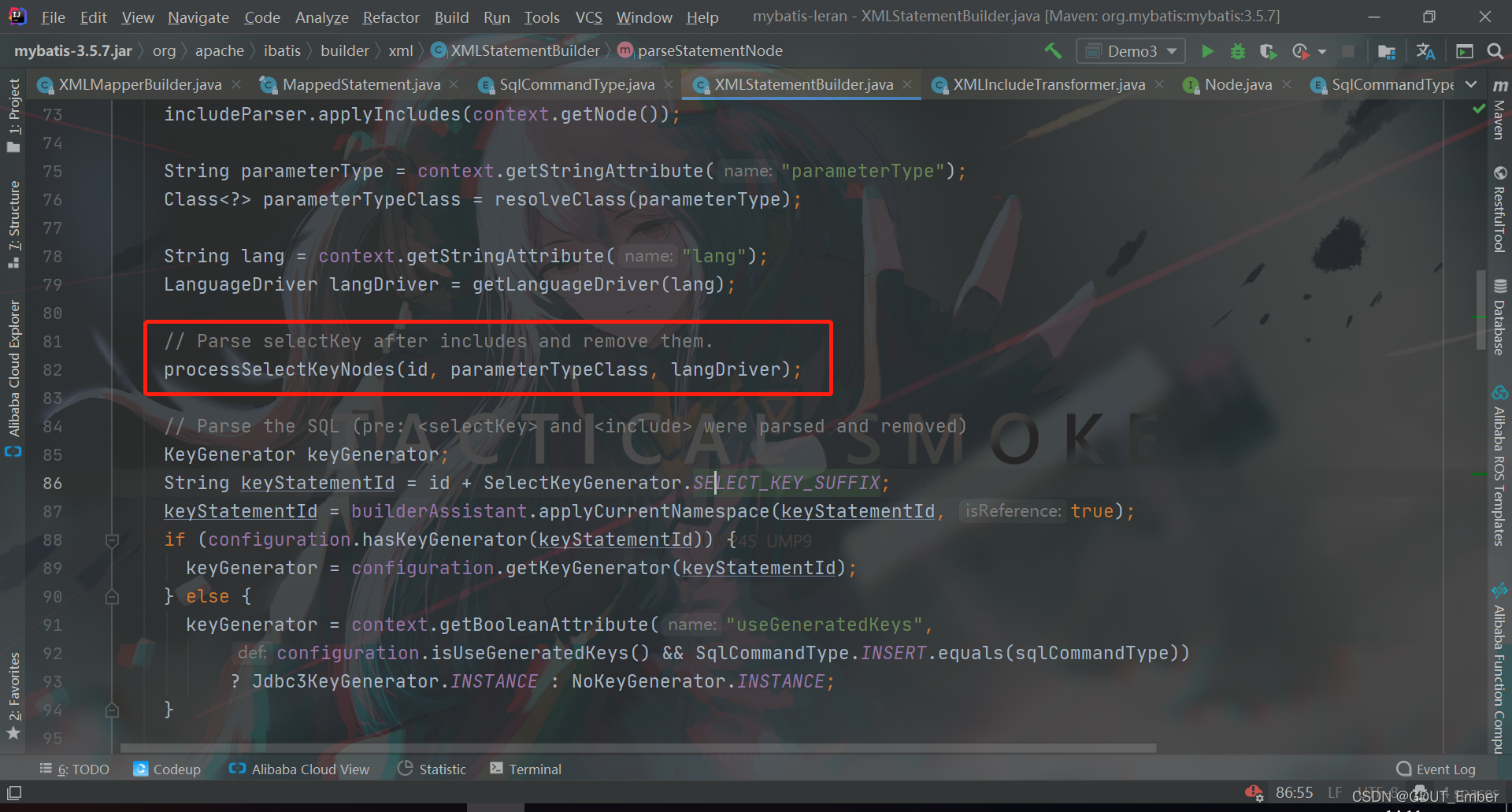Click the status bar notification bulb icon
This screenshot has height=812, width=1512.
pos(1254,792)
